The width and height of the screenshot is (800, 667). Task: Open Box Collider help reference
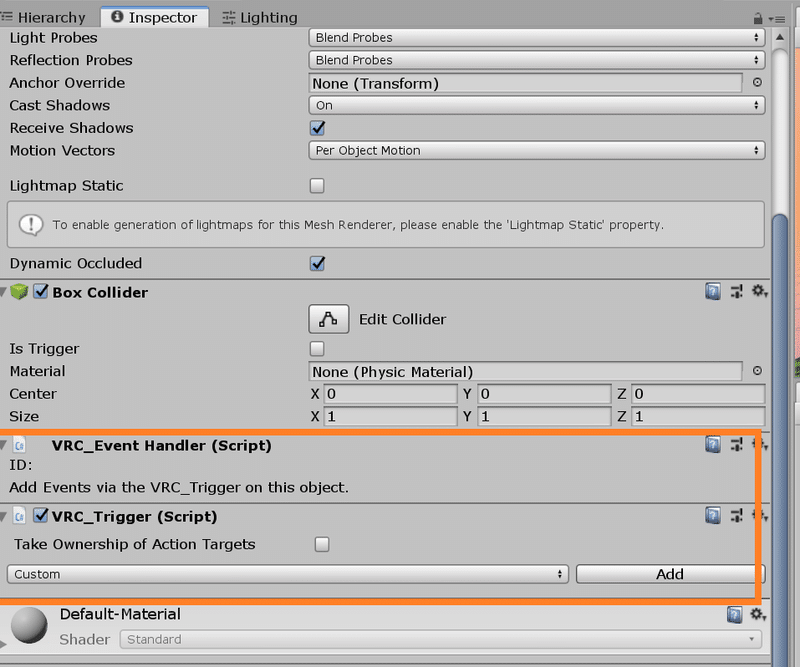(712, 291)
